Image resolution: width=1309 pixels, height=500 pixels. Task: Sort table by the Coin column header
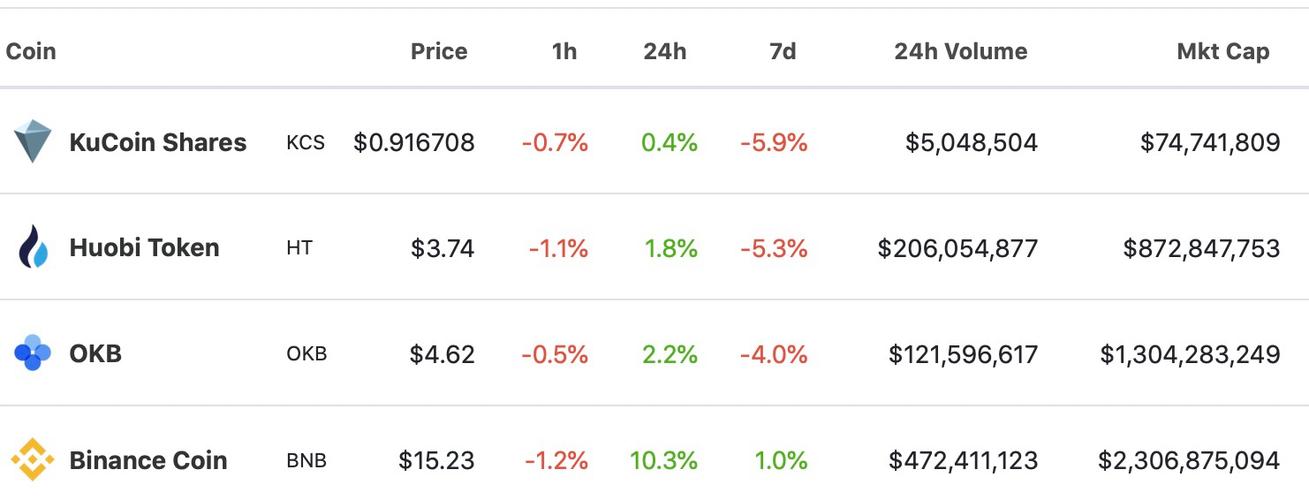[31, 51]
